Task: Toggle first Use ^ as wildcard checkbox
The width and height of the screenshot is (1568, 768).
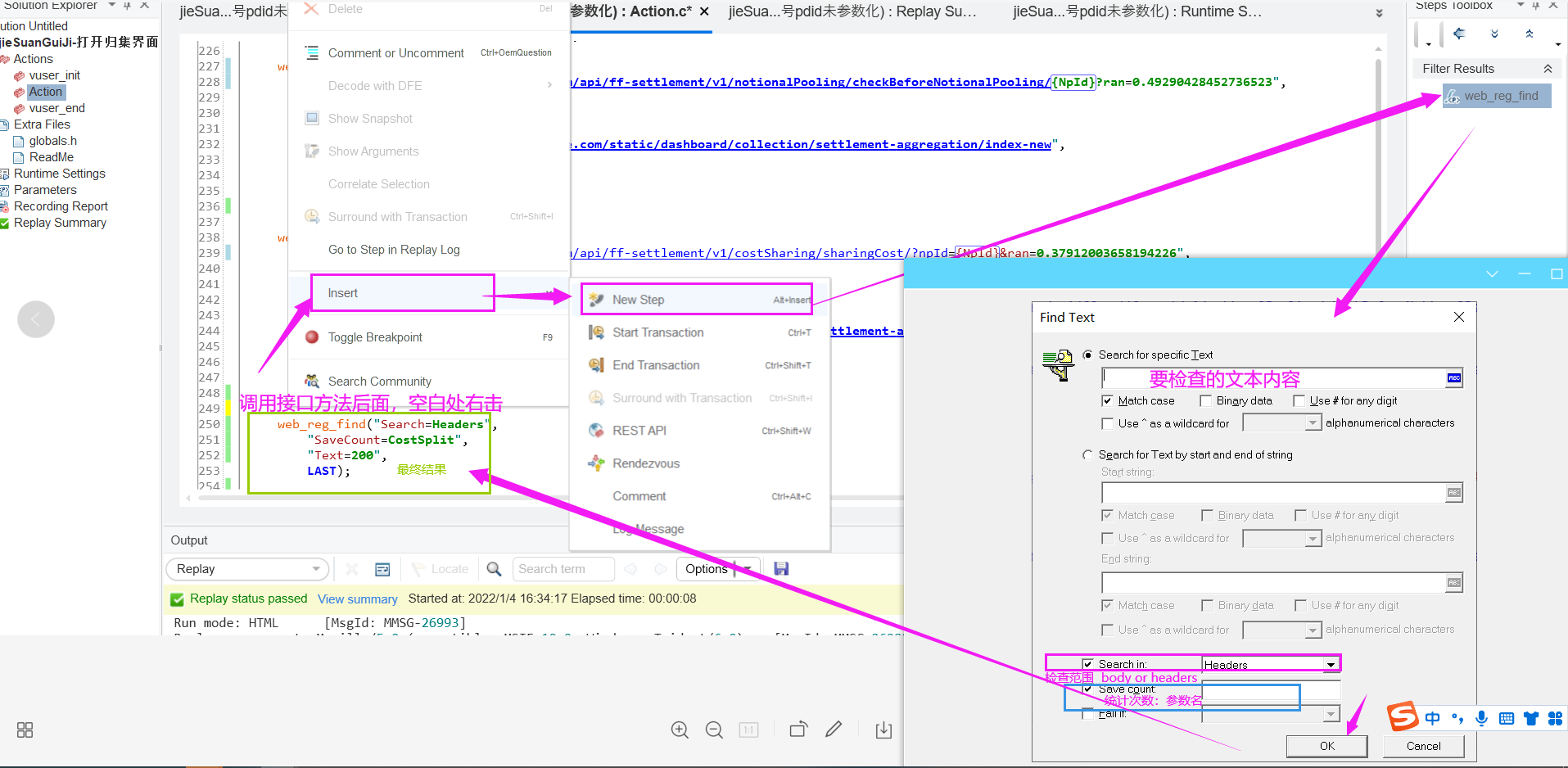Action: (1107, 423)
